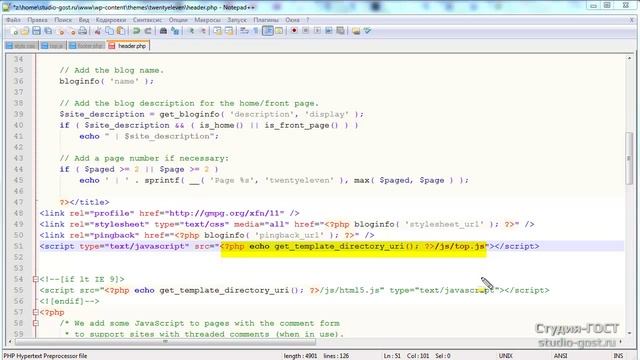Save the file with the floppy icon

click(36, 31)
